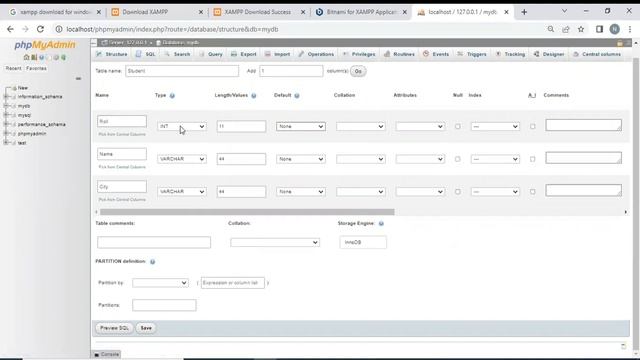
Task: Click the Length/Values help icon
Action: [253, 96]
